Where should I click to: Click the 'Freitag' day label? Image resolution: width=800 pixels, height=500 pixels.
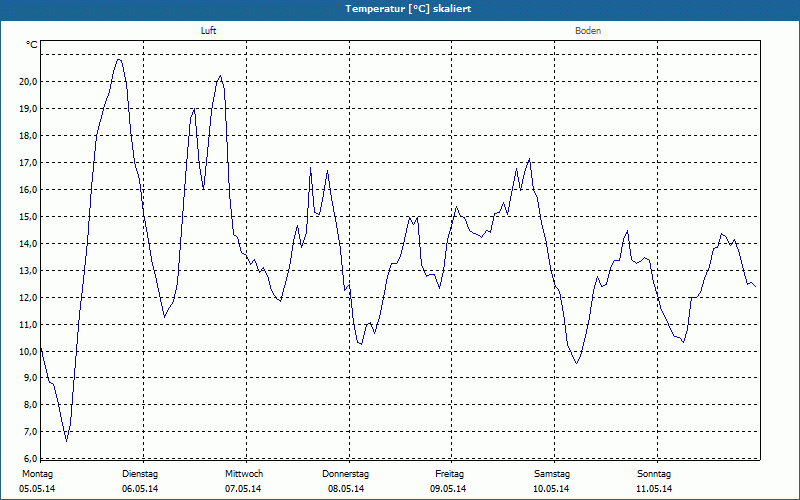449,474
